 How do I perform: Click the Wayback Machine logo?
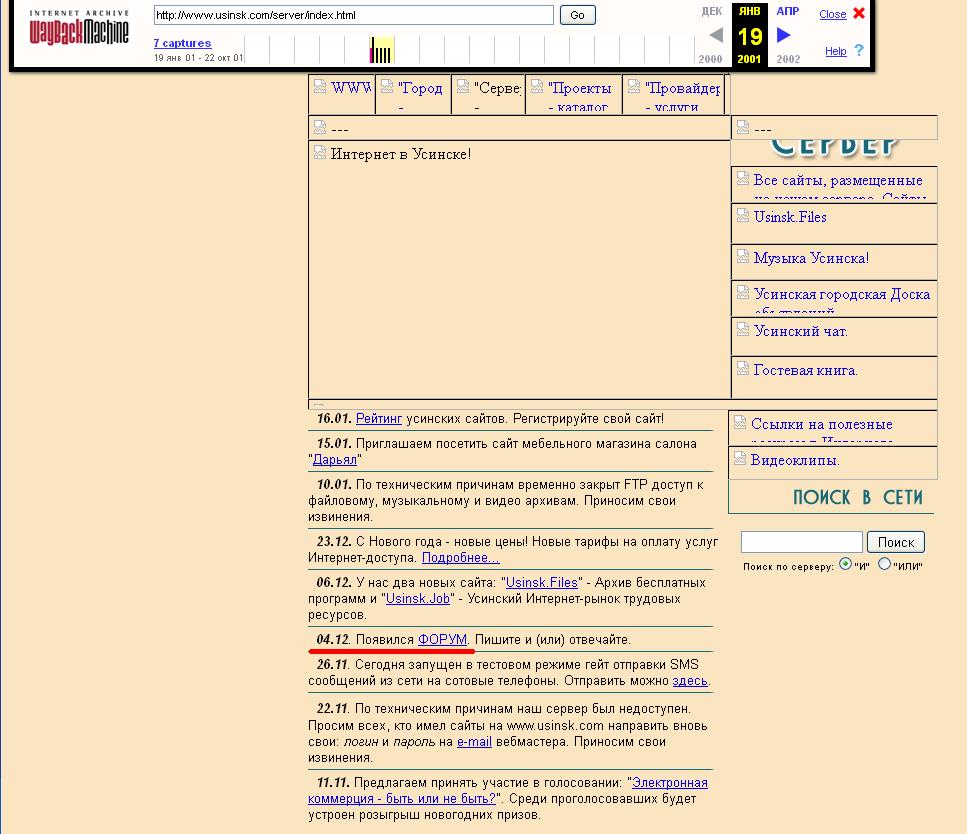coord(79,30)
